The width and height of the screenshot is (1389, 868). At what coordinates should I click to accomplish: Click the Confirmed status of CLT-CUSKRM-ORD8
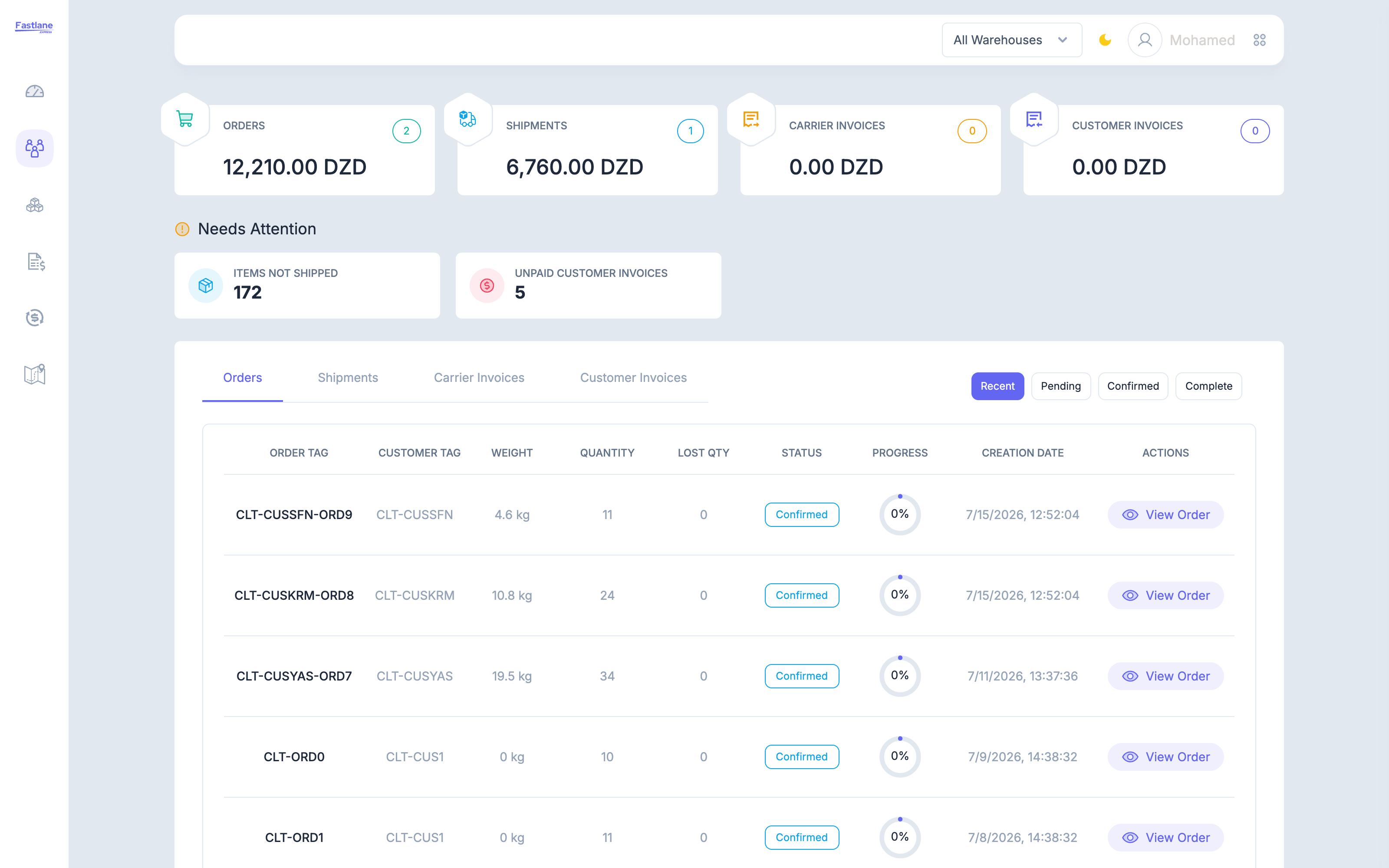click(x=802, y=595)
